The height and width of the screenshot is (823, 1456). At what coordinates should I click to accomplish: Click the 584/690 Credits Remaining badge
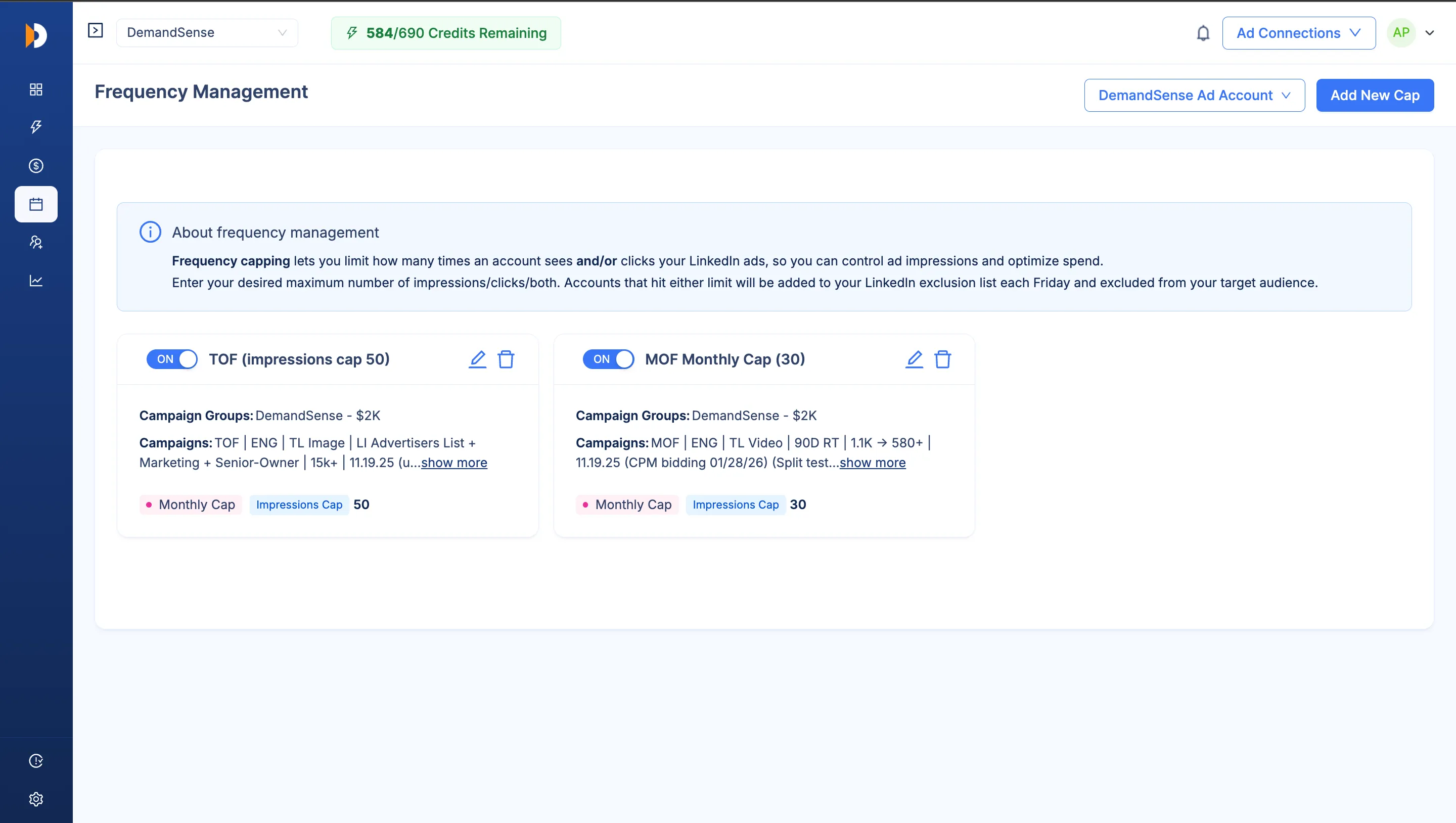coord(446,33)
